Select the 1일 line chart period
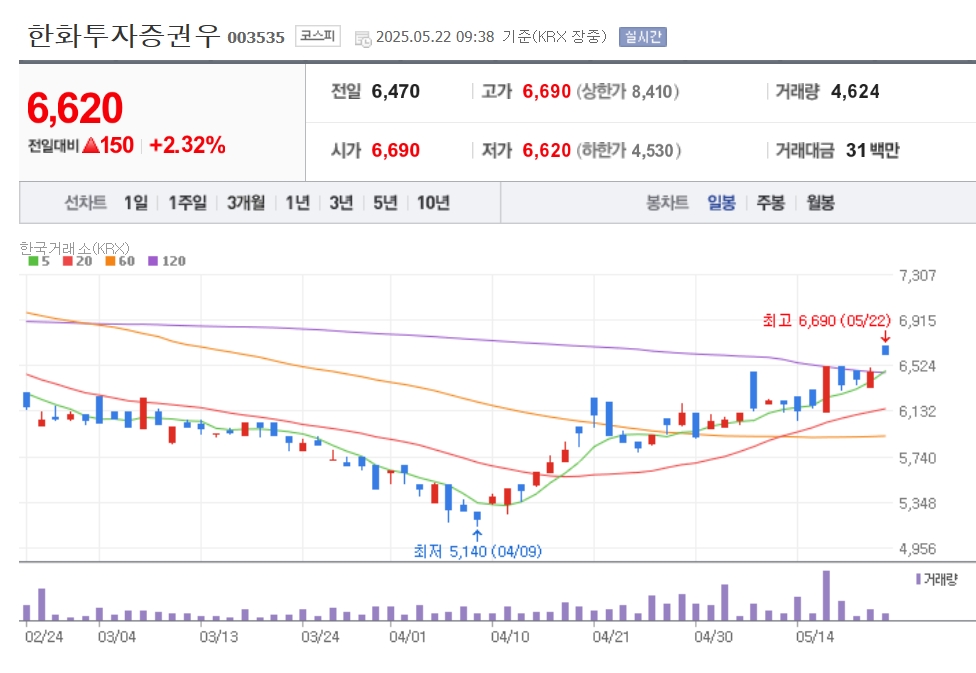The width and height of the screenshot is (976, 673). click(x=136, y=202)
